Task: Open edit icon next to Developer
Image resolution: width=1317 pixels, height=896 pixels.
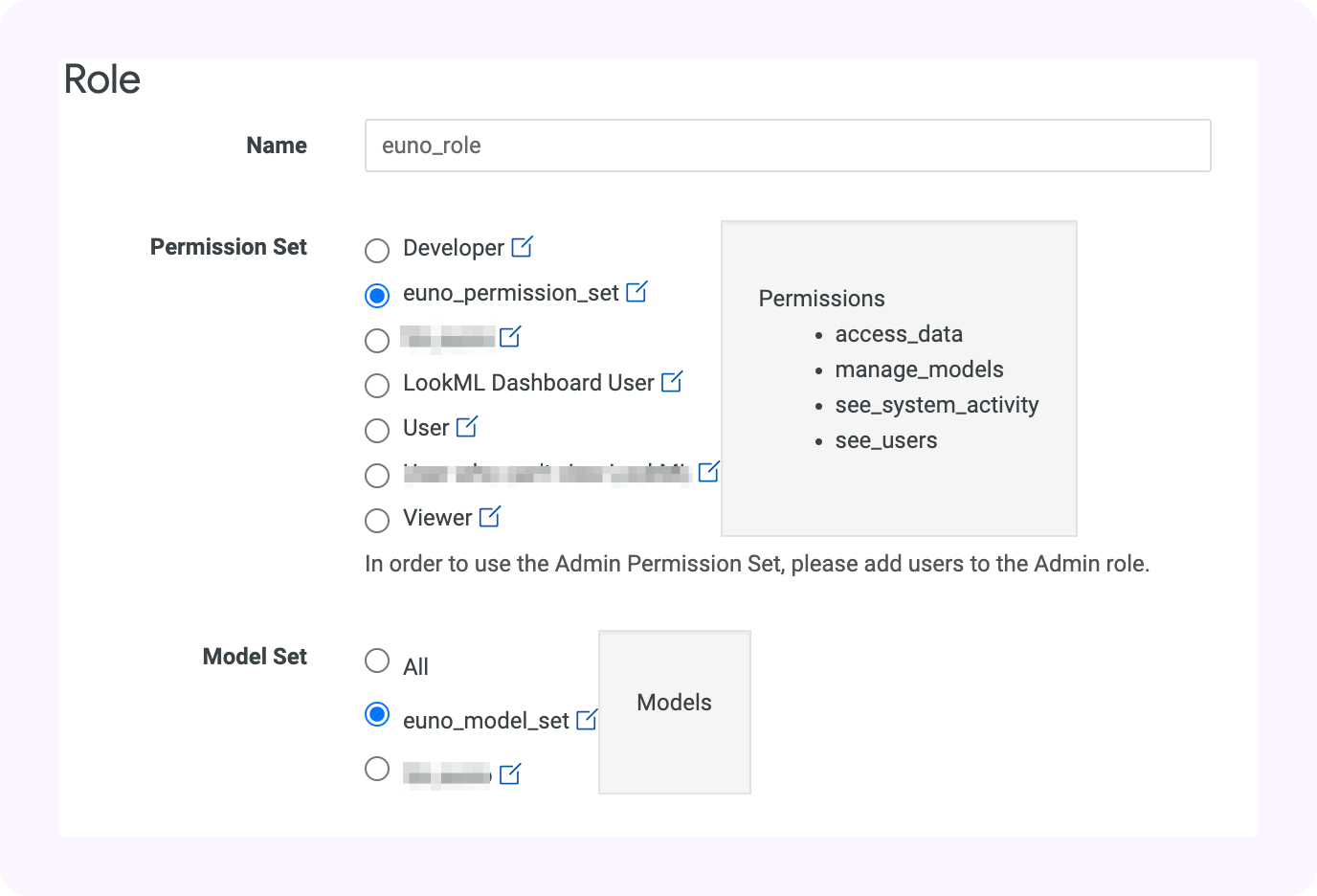Action: pos(522,247)
